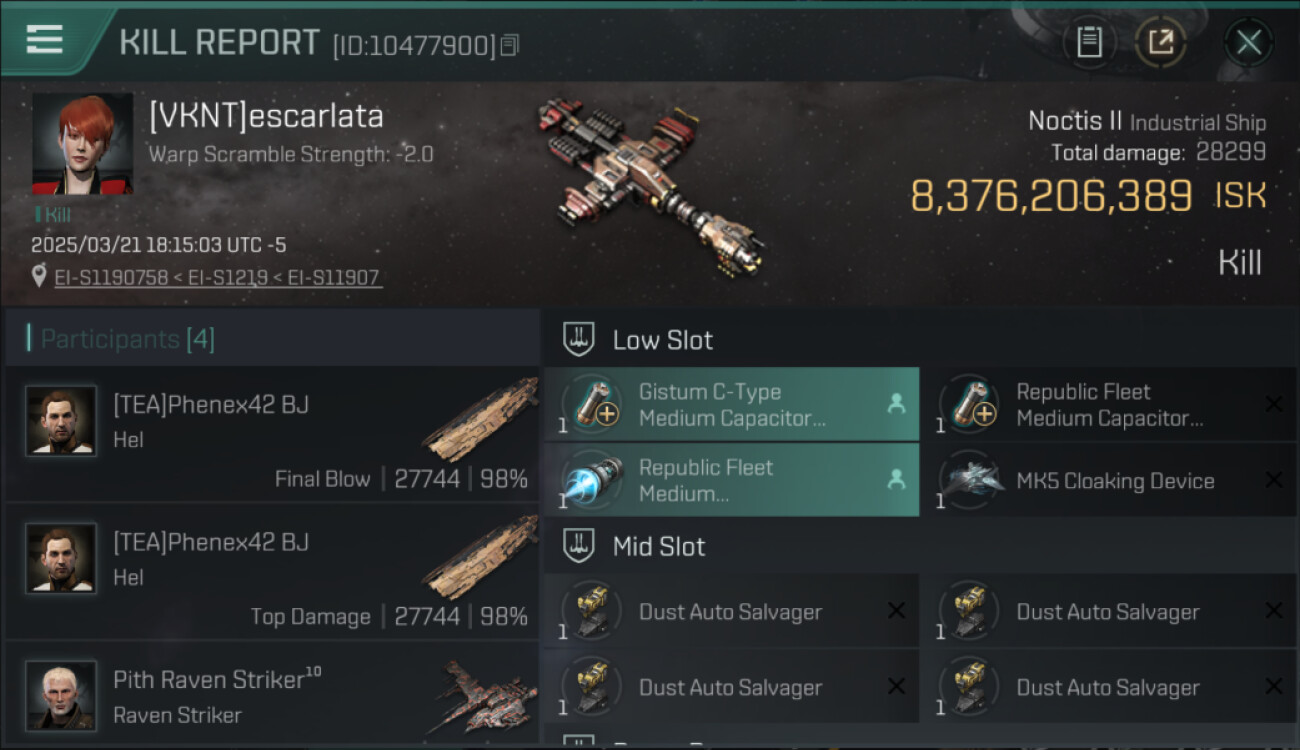1300x750 pixels.
Task: Click the Noctis II ship image
Action: pos(650,185)
